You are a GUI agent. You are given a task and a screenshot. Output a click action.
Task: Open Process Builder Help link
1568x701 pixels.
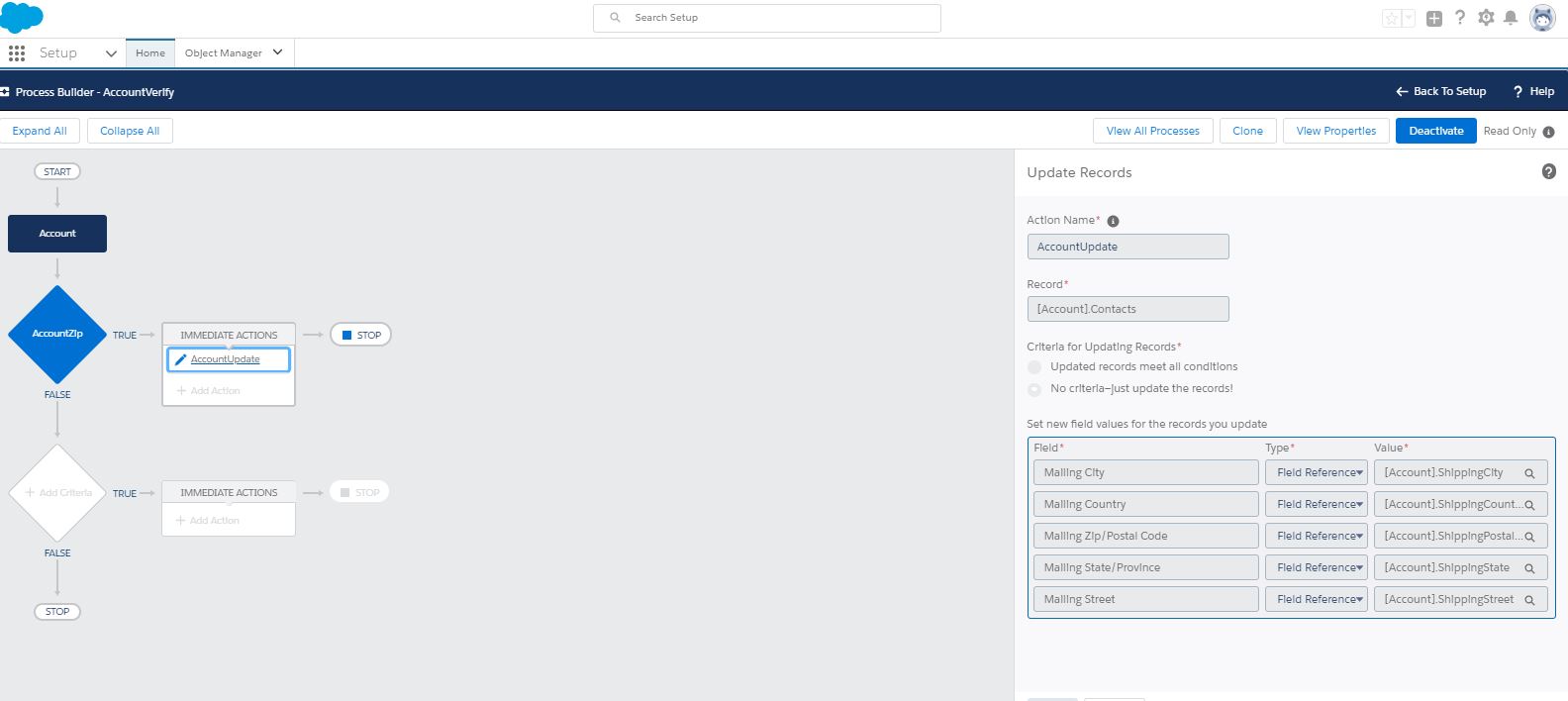(x=1533, y=91)
